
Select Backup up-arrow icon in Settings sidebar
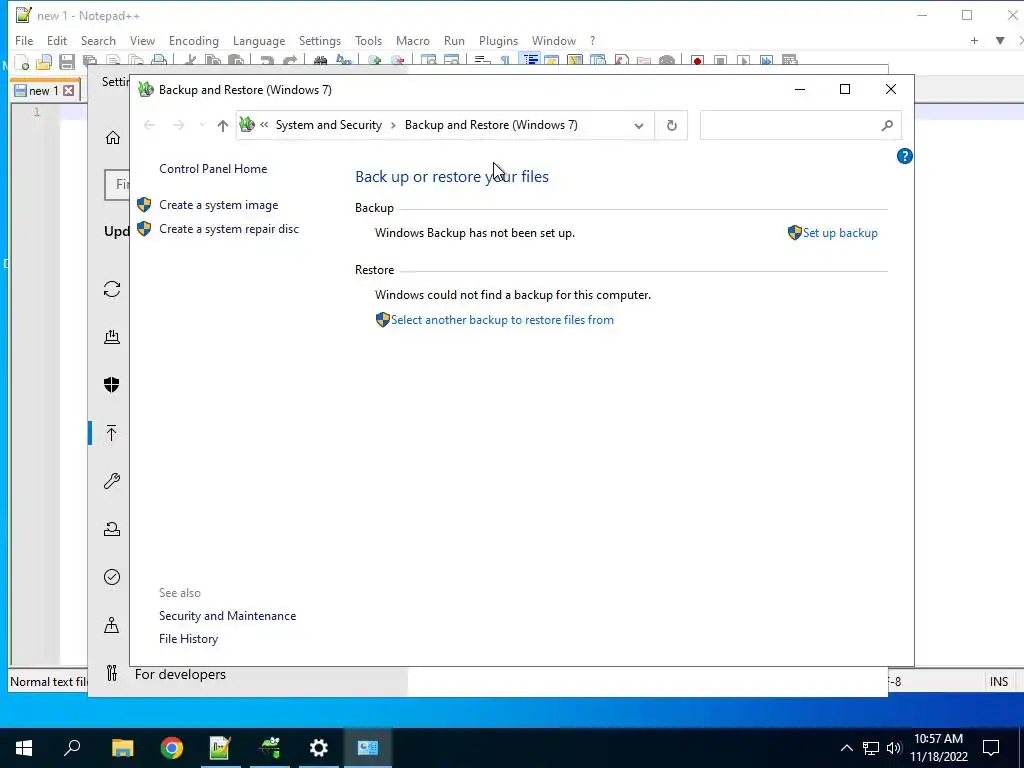coord(112,433)
